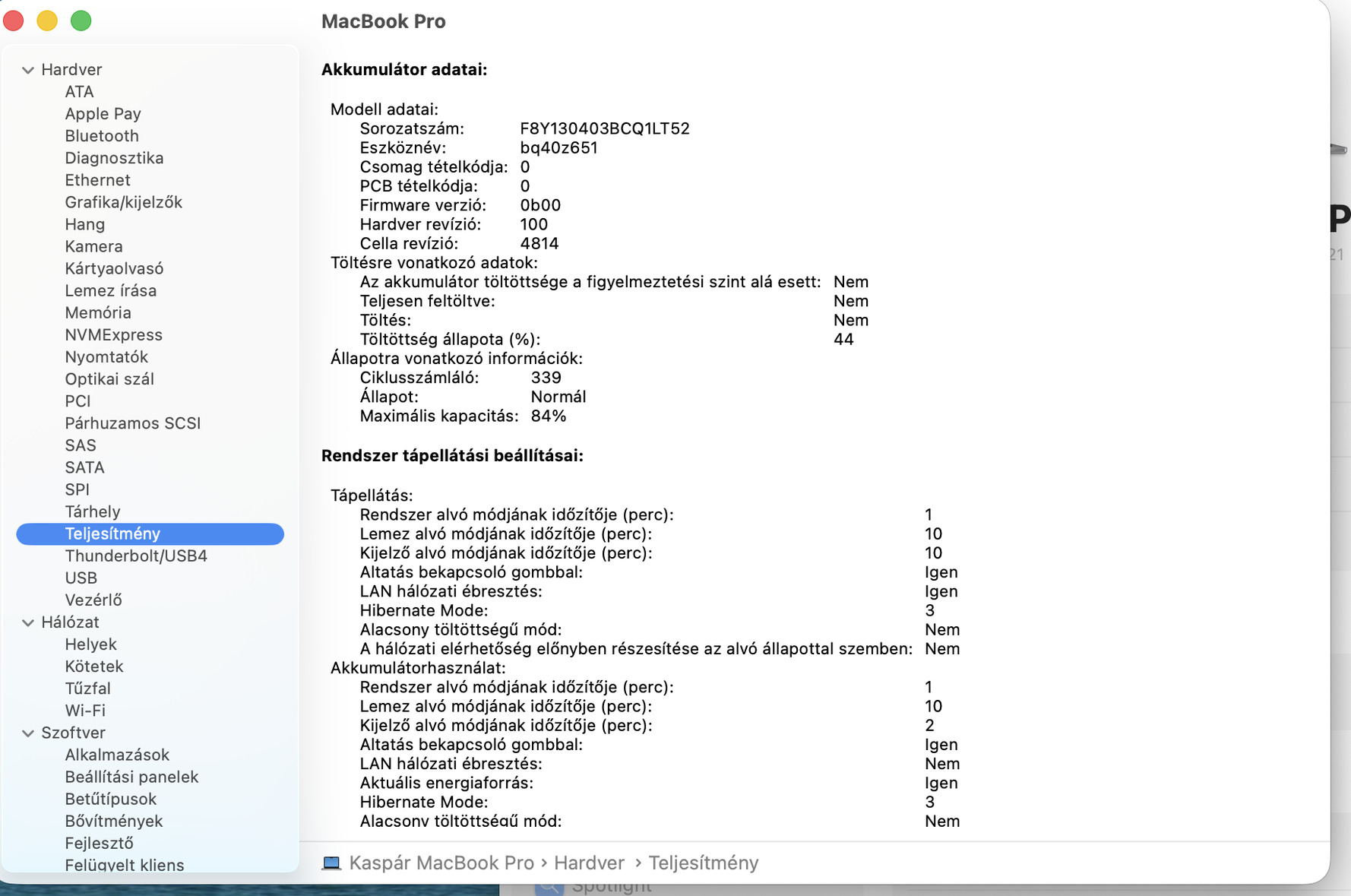The image size is (1351, 896).
Task: Select Alkalmazások under Szoftver
Action: [117, 755]
